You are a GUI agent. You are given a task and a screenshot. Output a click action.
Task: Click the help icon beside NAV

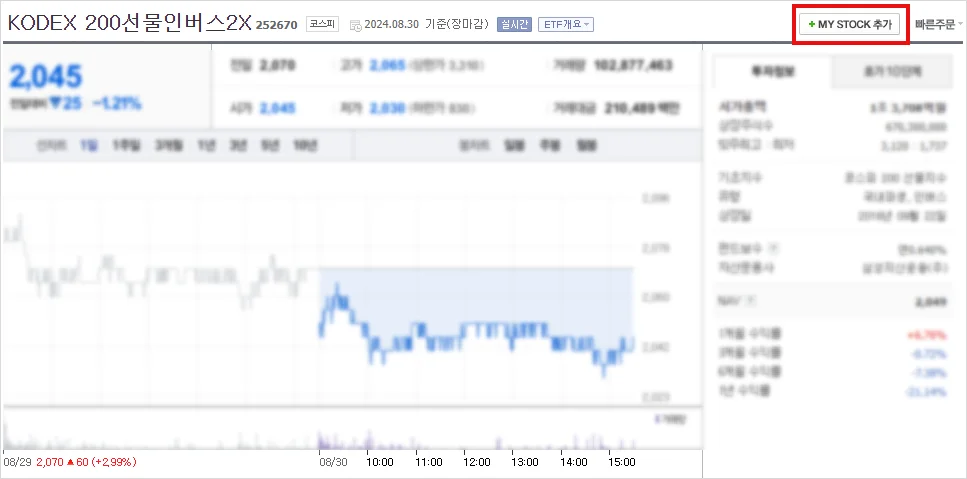750,301
